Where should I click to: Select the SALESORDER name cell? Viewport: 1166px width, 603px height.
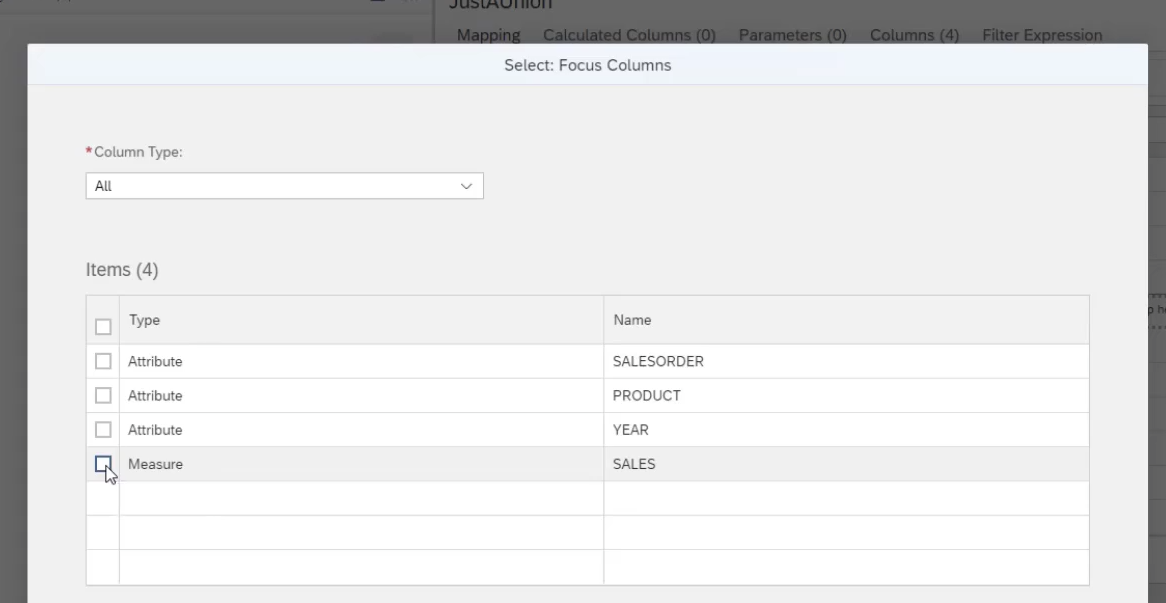658,362
